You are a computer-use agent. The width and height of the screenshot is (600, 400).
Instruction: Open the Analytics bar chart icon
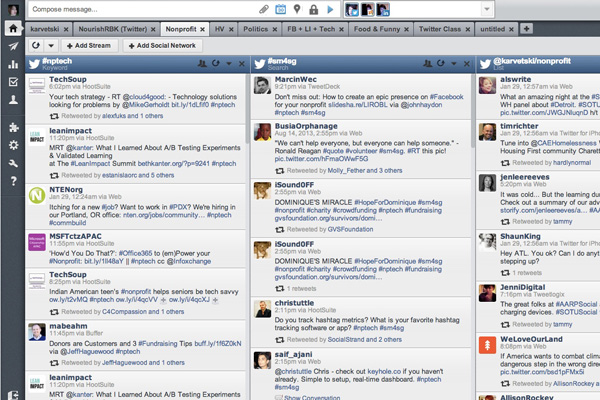13,64
